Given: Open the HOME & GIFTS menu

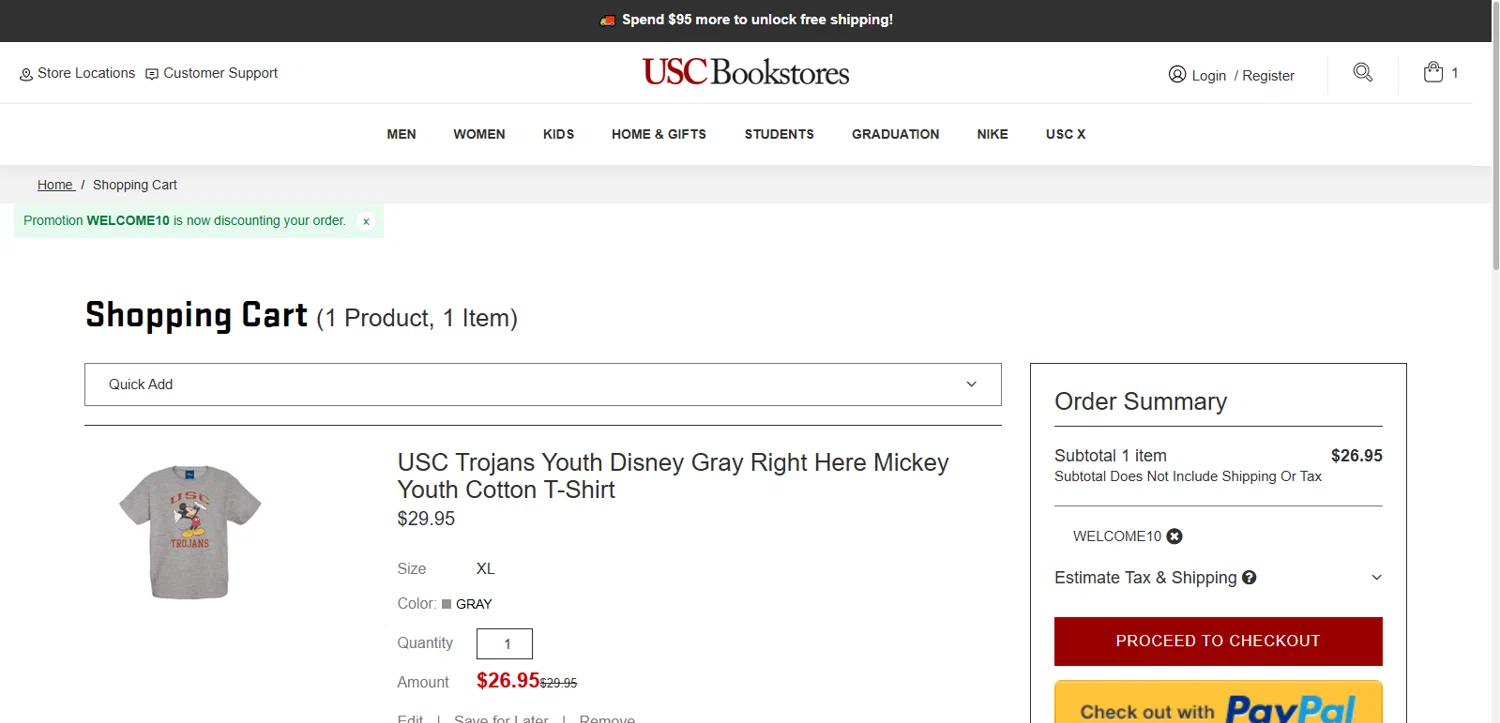Looking at the screenshot, I should point(659,134).
